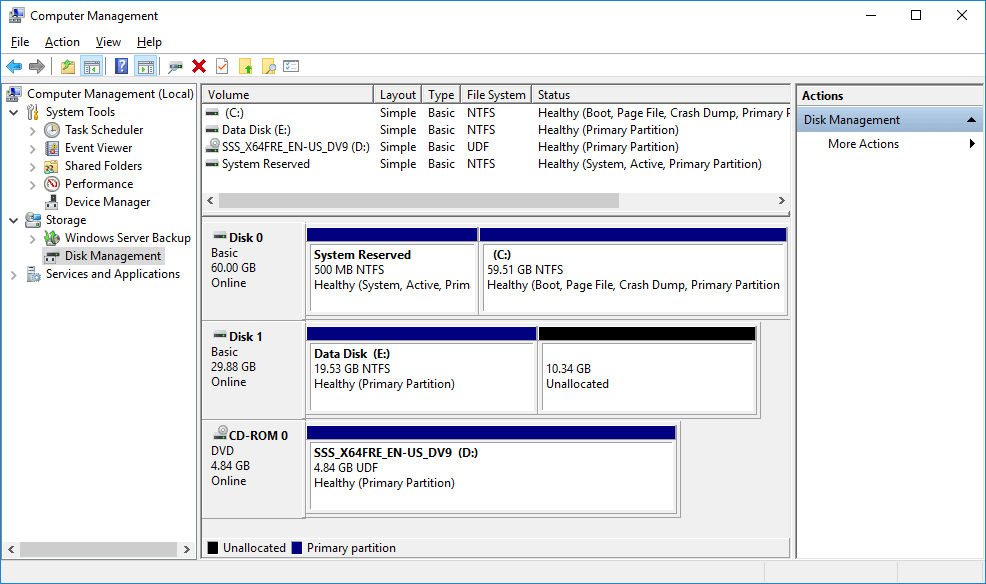The width and height of the screenshot is (986, 584).
Task: Open the Help menu
Action: tap(149, 42)
